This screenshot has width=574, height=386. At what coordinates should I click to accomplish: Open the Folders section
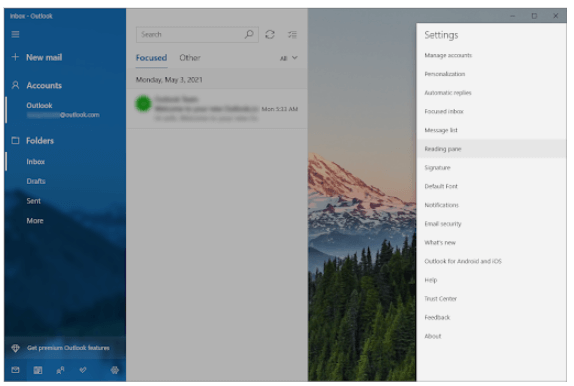(40, 141)
